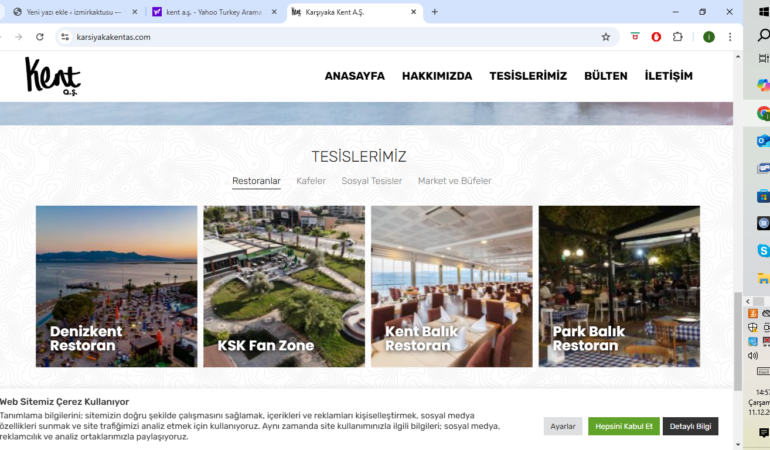Go forward with the browser arrow
This screenshot has height=450, width=770.
19,37
